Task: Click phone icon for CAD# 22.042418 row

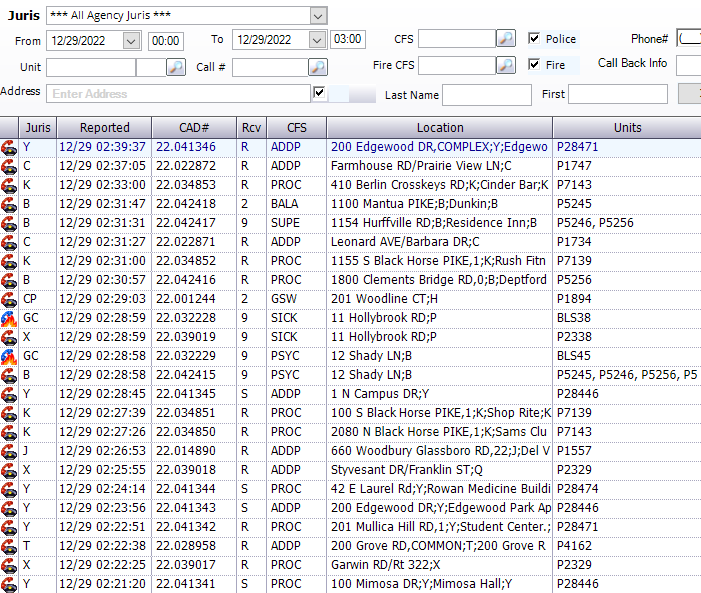Action: point(9,204)
